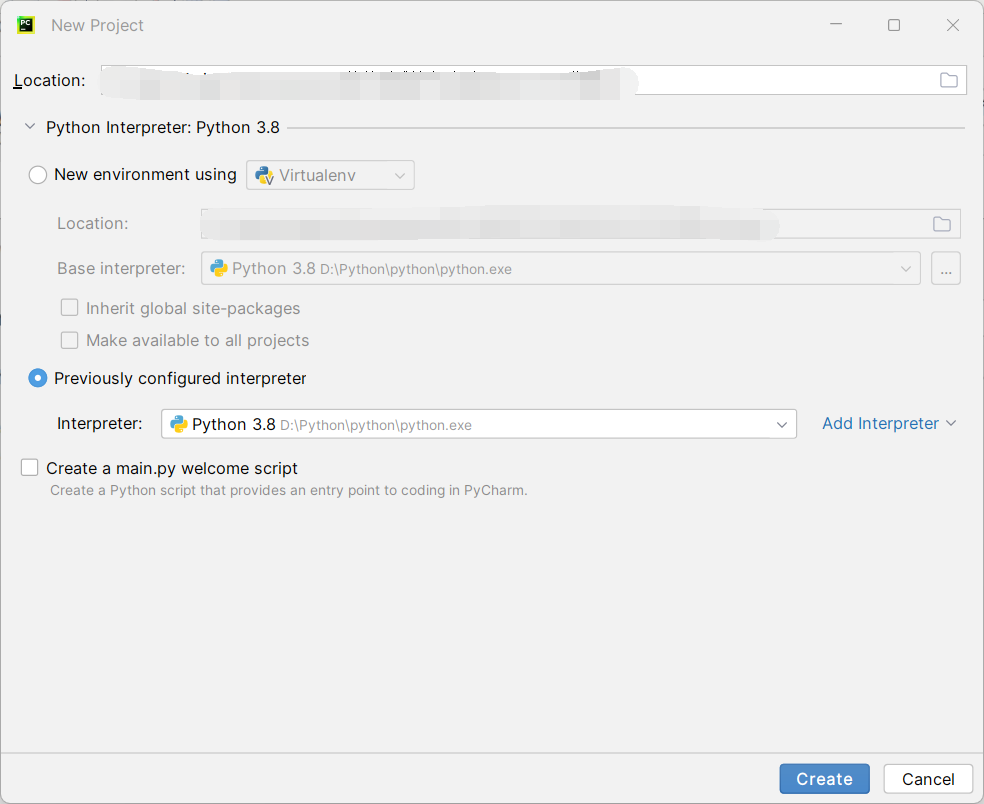Screen dimensions: 984x804
Task: Click Python icon in Interpreter combo box
Action: point(179,424)
